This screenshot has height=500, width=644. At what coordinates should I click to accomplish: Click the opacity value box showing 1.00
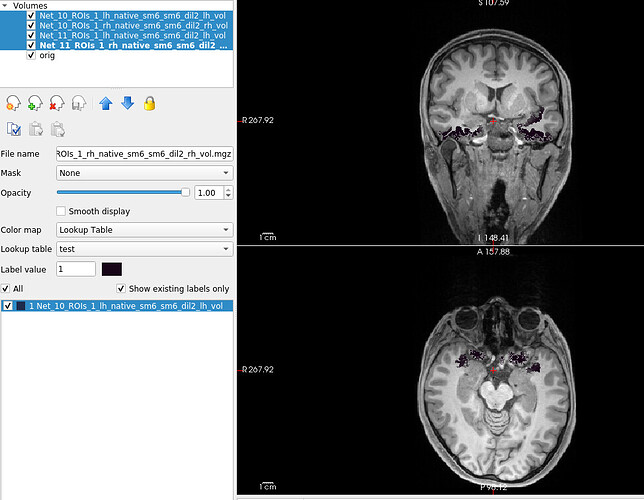pyautogui.click(x=209, y=193)
